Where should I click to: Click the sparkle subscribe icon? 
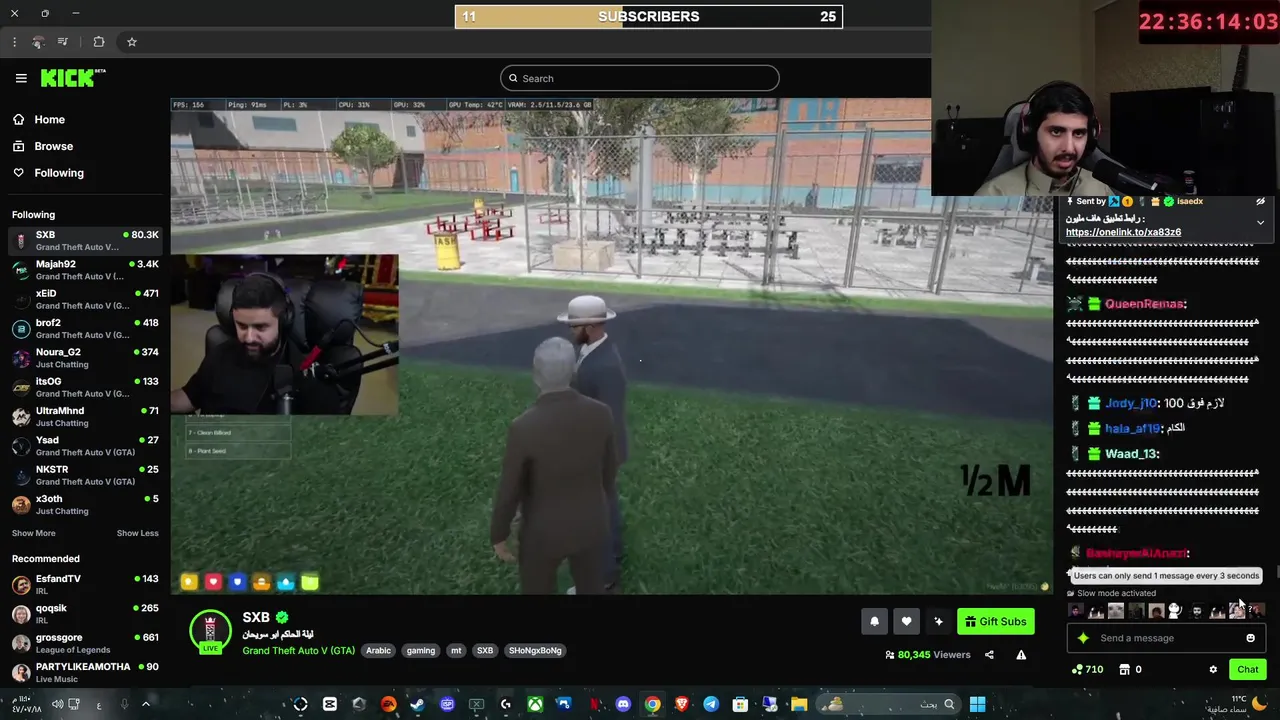click(x=938, y=621)
